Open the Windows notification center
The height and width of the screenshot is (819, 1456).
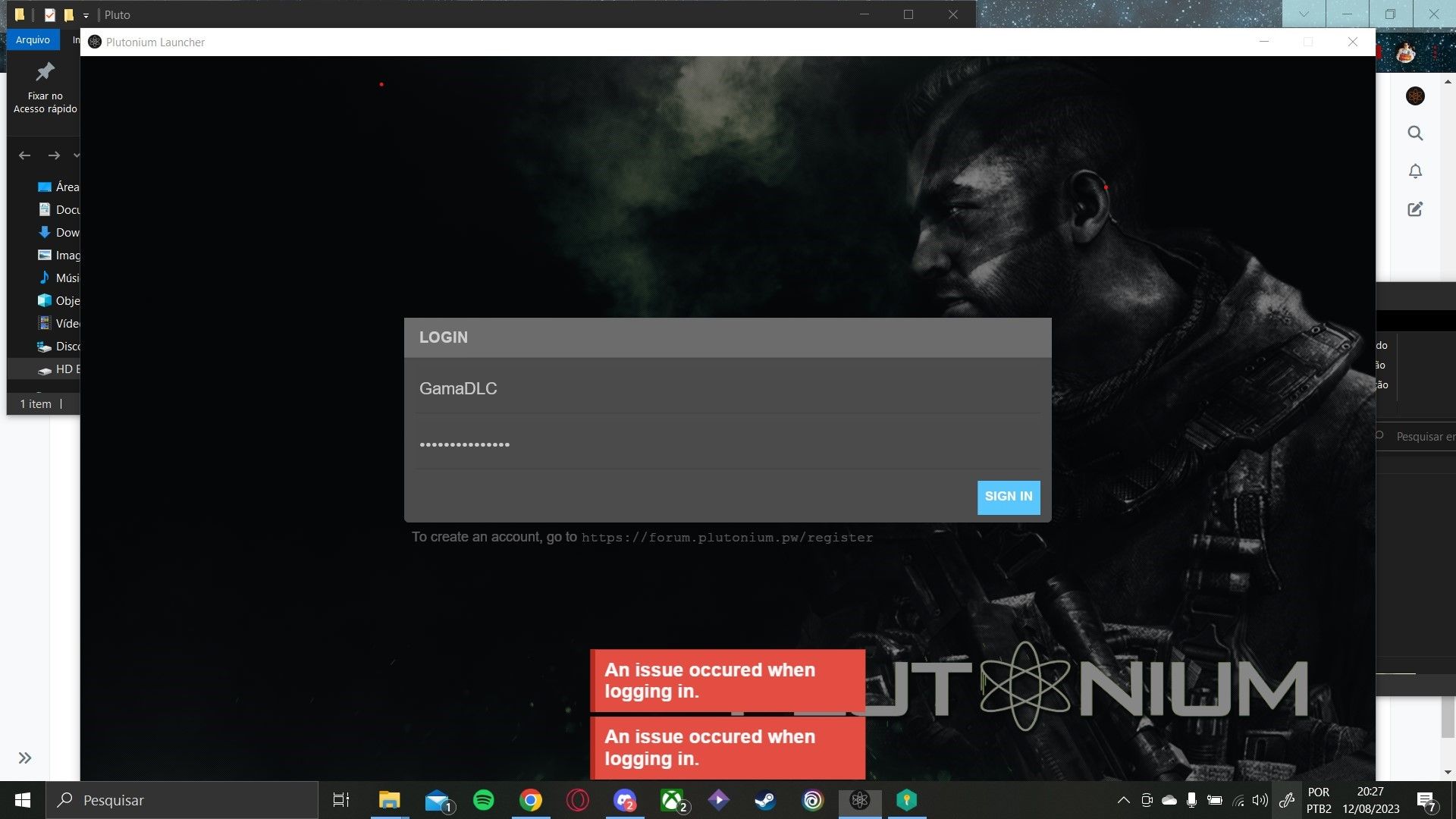tap(1426, 801)
